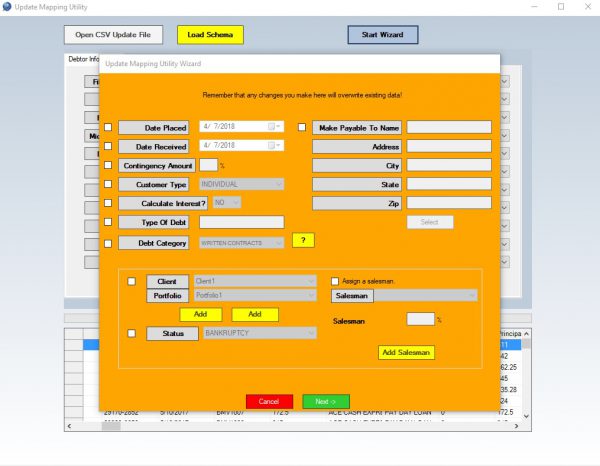Viewport: 600px width, 466px height.
Task: Click the Zip input field
Action: [449, 203]
